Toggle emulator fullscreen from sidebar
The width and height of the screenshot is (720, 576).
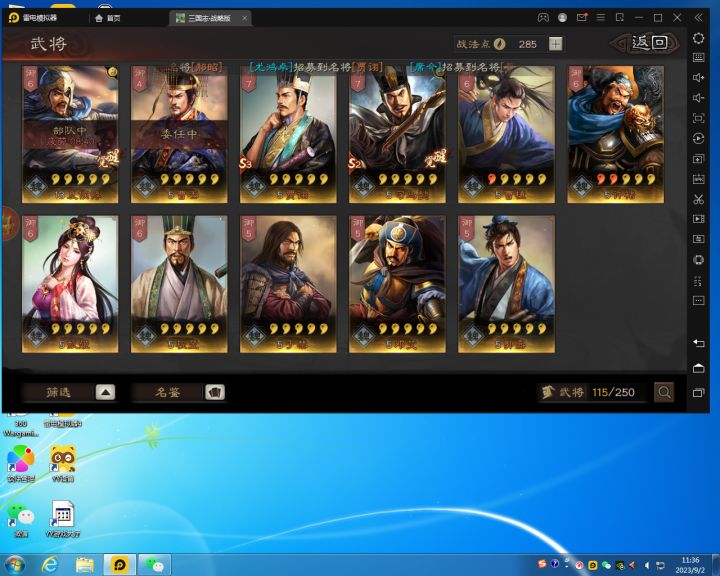698,118
